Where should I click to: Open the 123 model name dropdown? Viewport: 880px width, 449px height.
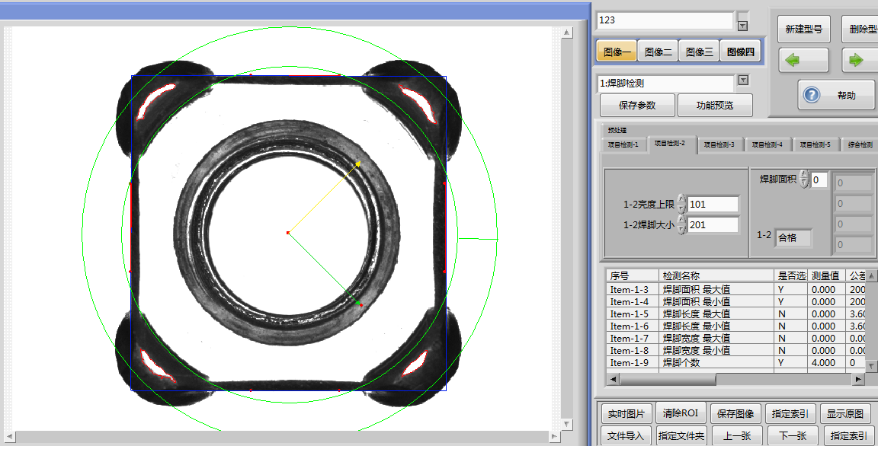point(742,24)
